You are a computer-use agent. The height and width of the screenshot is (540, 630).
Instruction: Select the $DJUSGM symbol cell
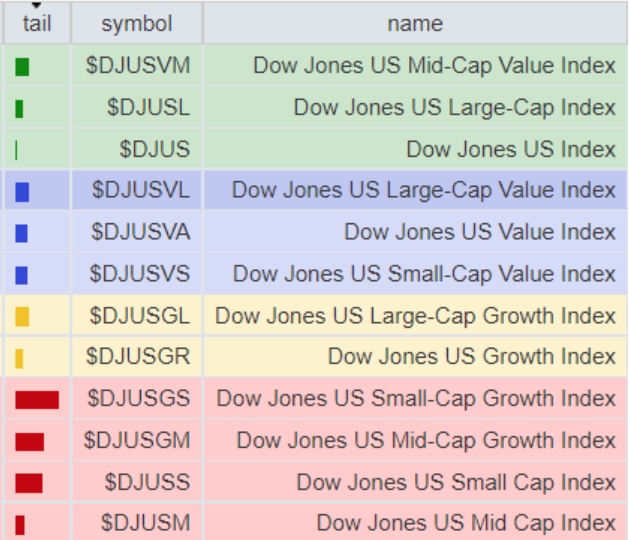tap(137, 440)
